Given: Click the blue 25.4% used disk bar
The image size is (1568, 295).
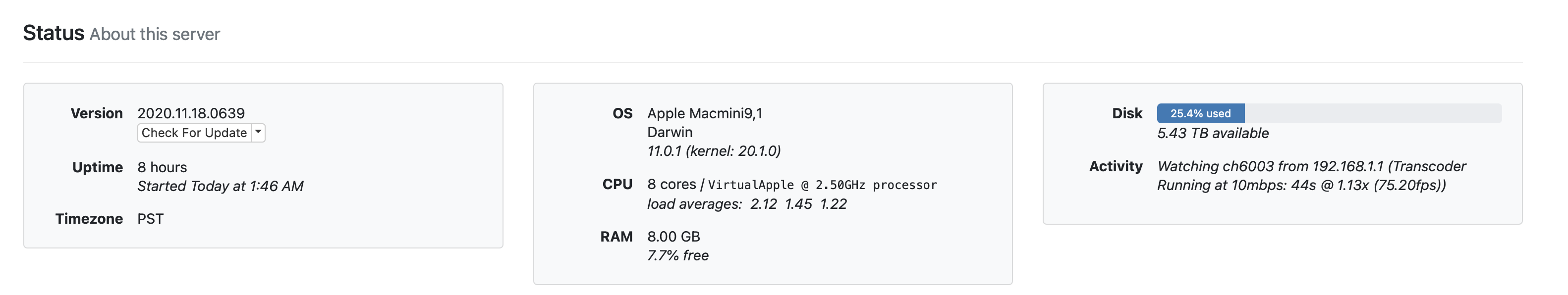Looking at the screenshot, I should point(1200,113).
